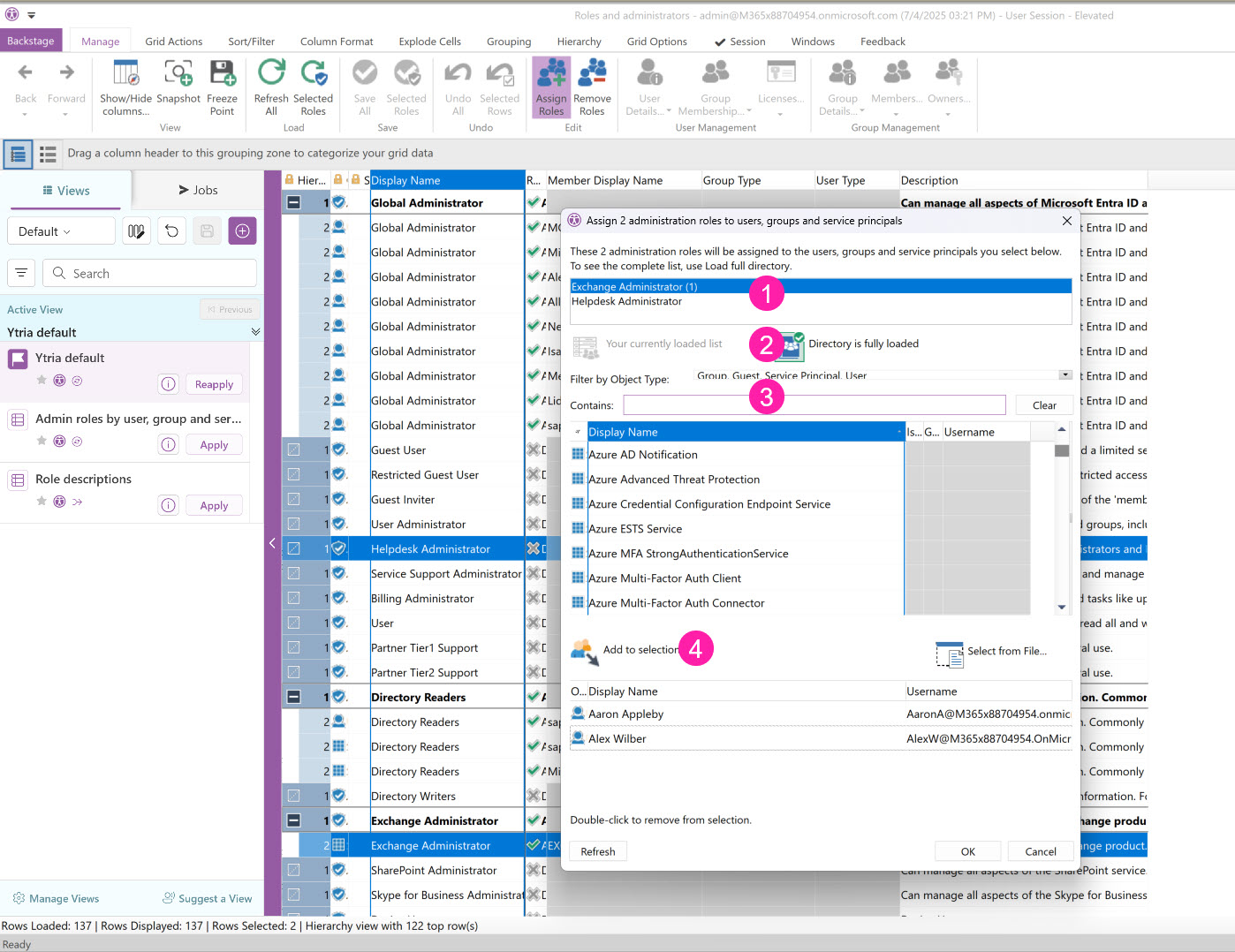Click the Contains filter text field

(814, 405)
